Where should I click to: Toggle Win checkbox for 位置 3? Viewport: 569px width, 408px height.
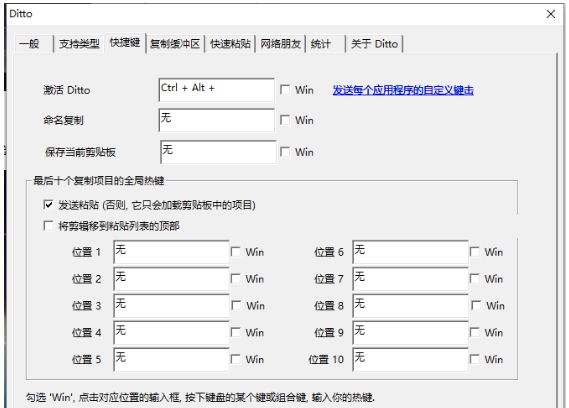(x=237, y=305)
